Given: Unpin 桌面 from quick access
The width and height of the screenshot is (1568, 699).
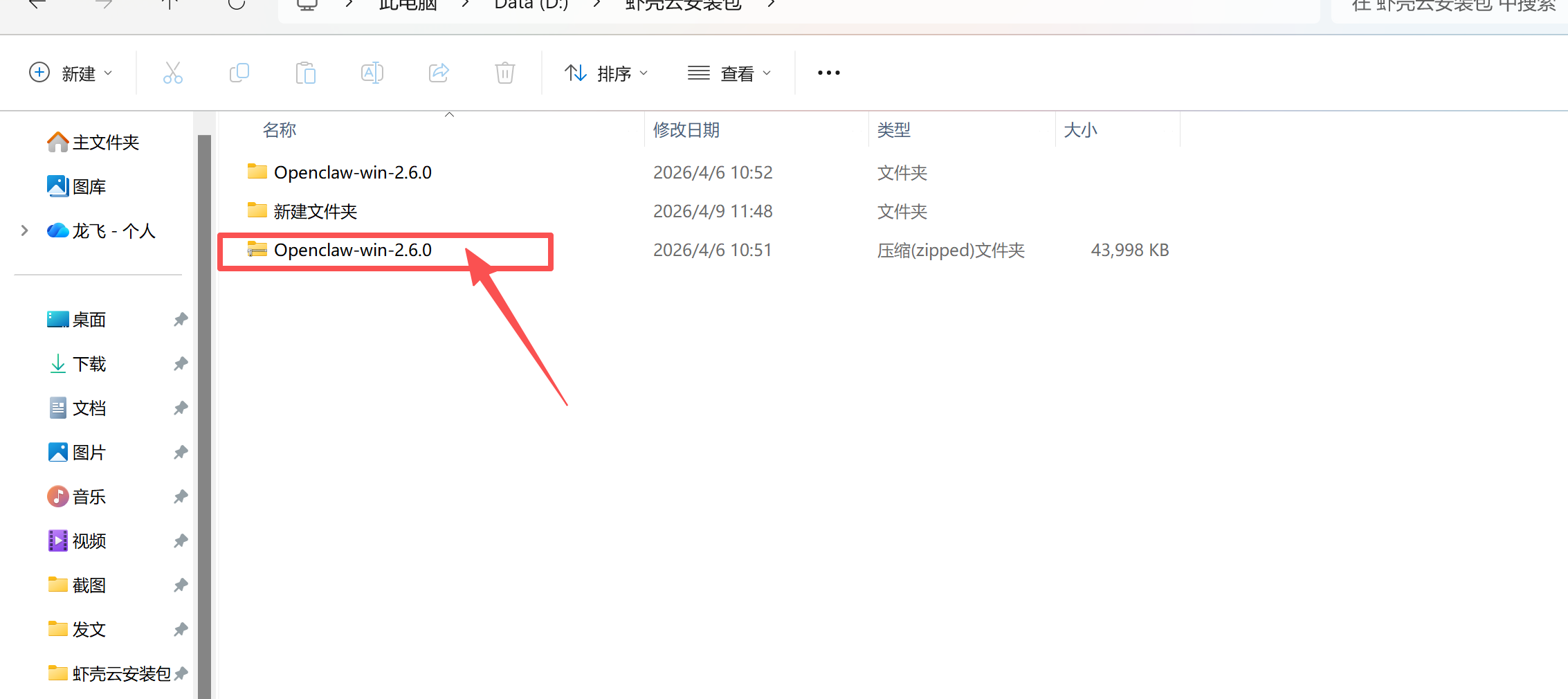Looking at the screenshot, I should [181, 319].
